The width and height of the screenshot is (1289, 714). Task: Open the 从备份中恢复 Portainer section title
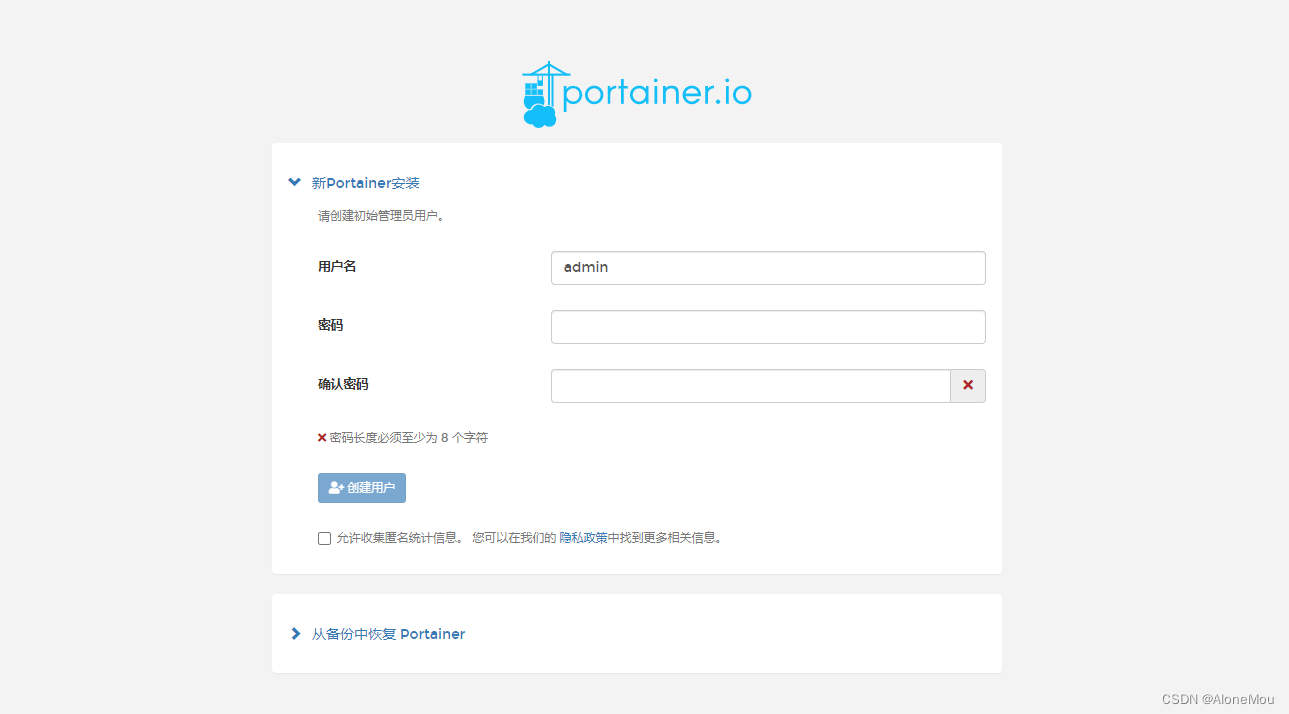[388, 634]
